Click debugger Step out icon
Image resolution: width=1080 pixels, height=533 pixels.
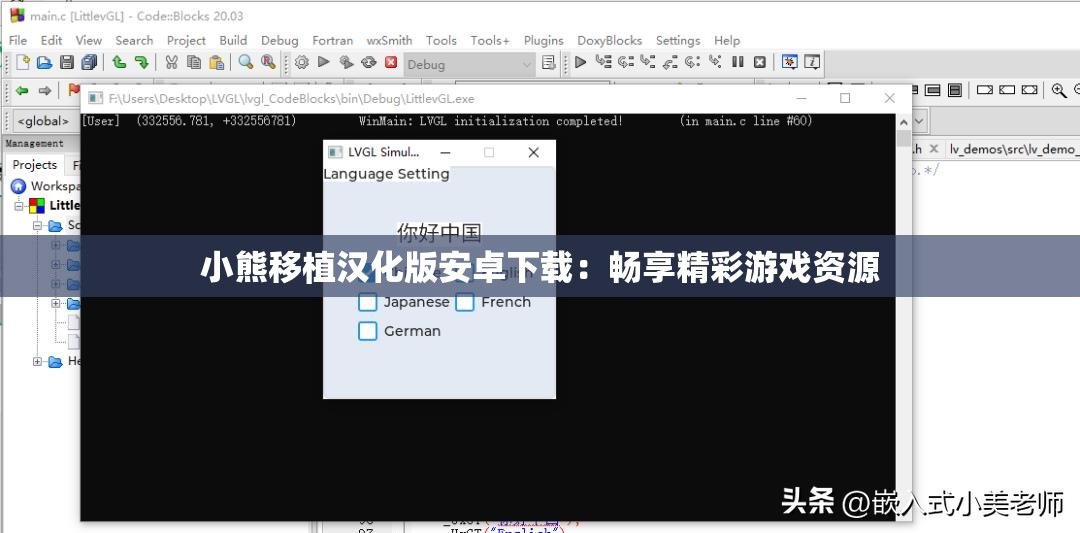pos(670,63)
